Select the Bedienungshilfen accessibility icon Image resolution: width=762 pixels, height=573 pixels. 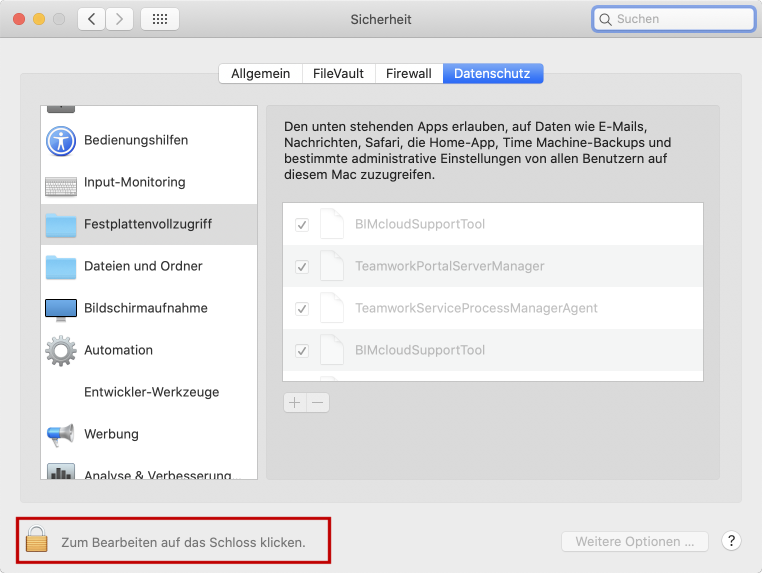(x=61, y=140)
